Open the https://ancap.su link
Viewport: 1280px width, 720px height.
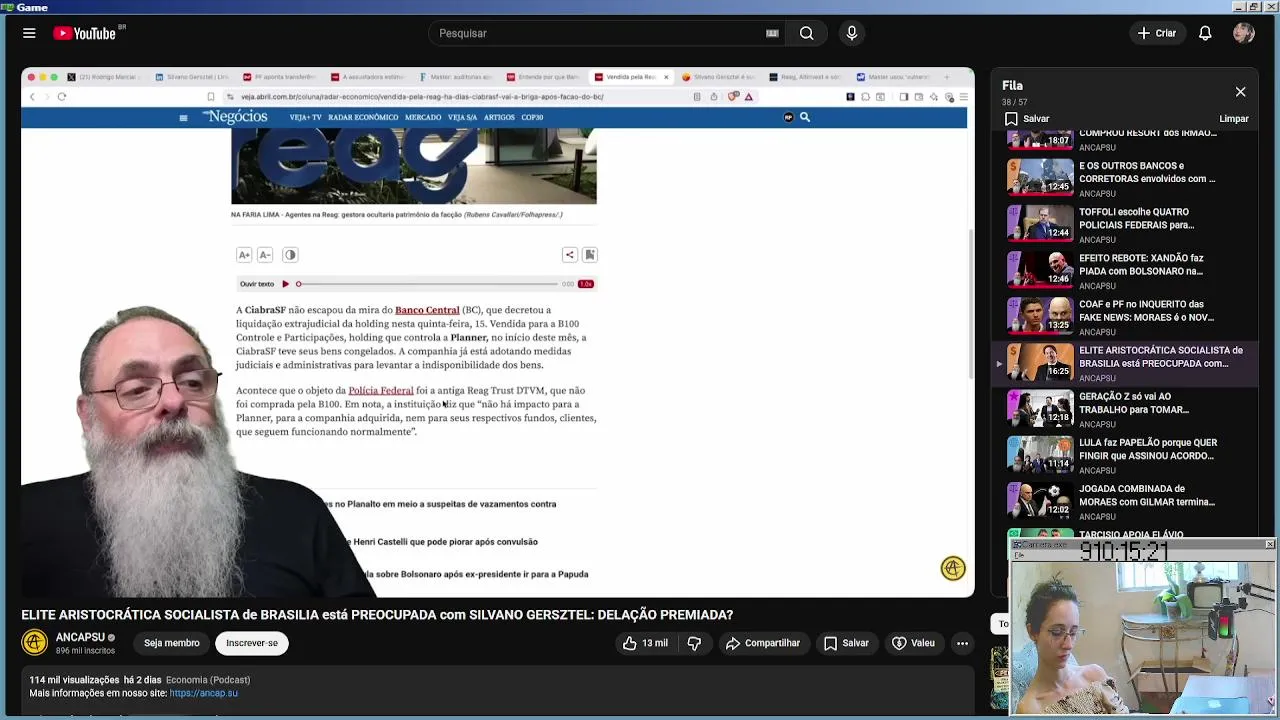[204, 693]
